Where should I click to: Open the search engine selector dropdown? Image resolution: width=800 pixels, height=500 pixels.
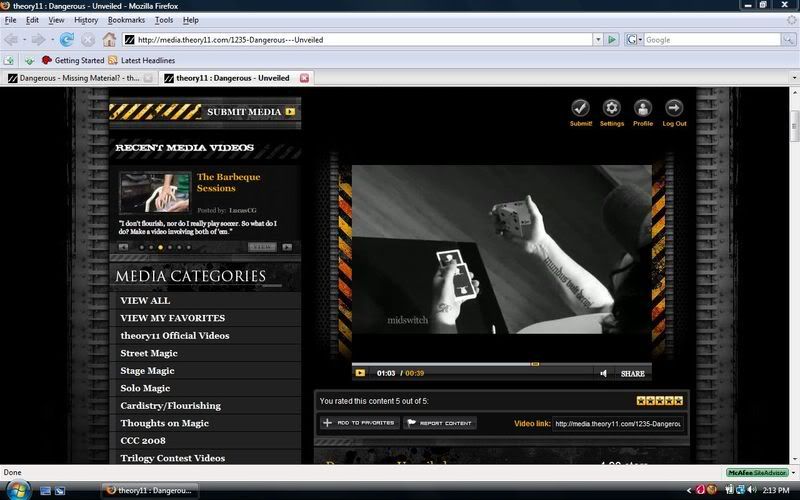(x=634, y=39)
